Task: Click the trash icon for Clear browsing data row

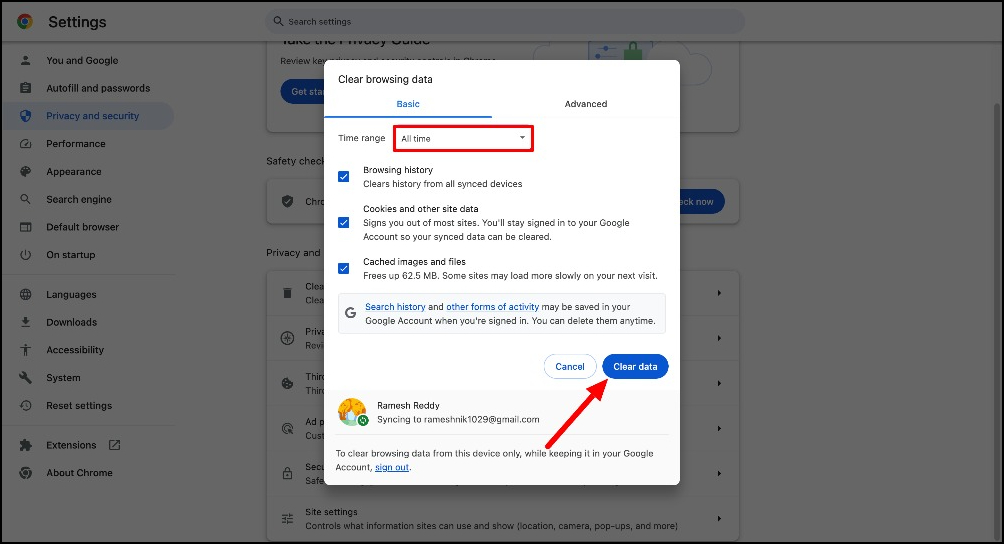Action: pyautogui.click(x=287, y=293)
